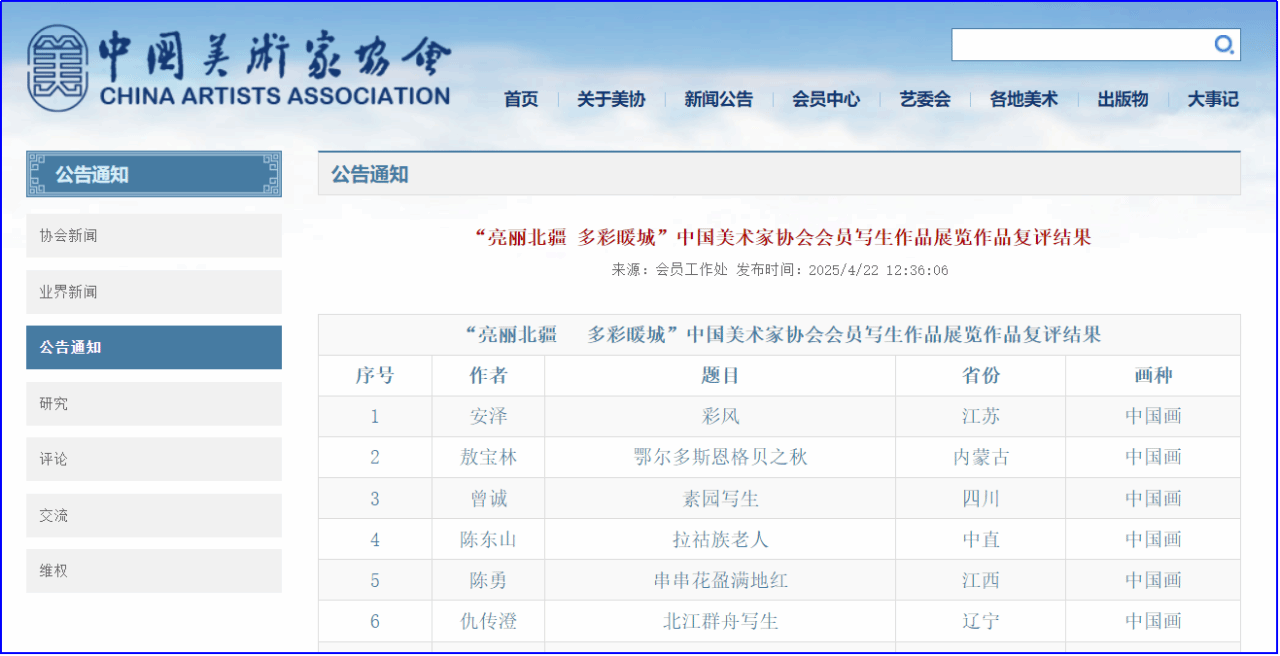Click the China Artists Association logo

[x=240, y=66]
